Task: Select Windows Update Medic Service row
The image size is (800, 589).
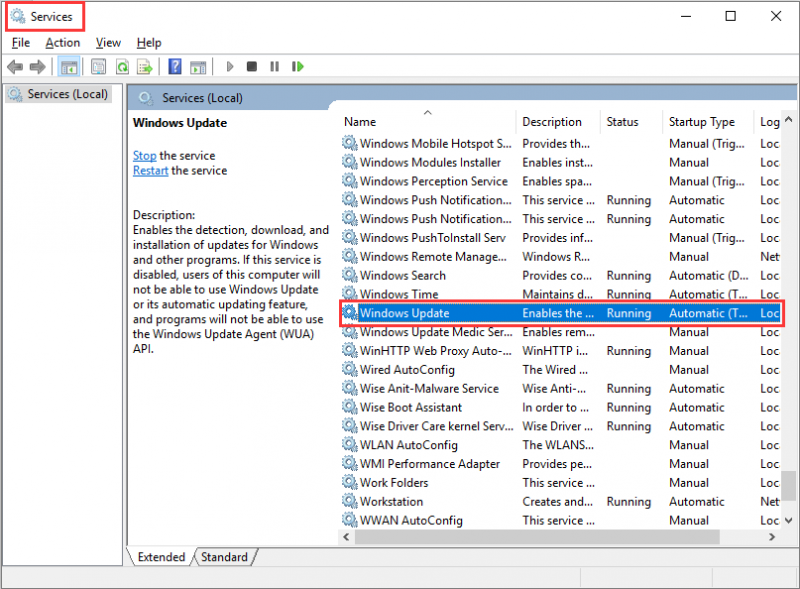Action: (560, 332)
